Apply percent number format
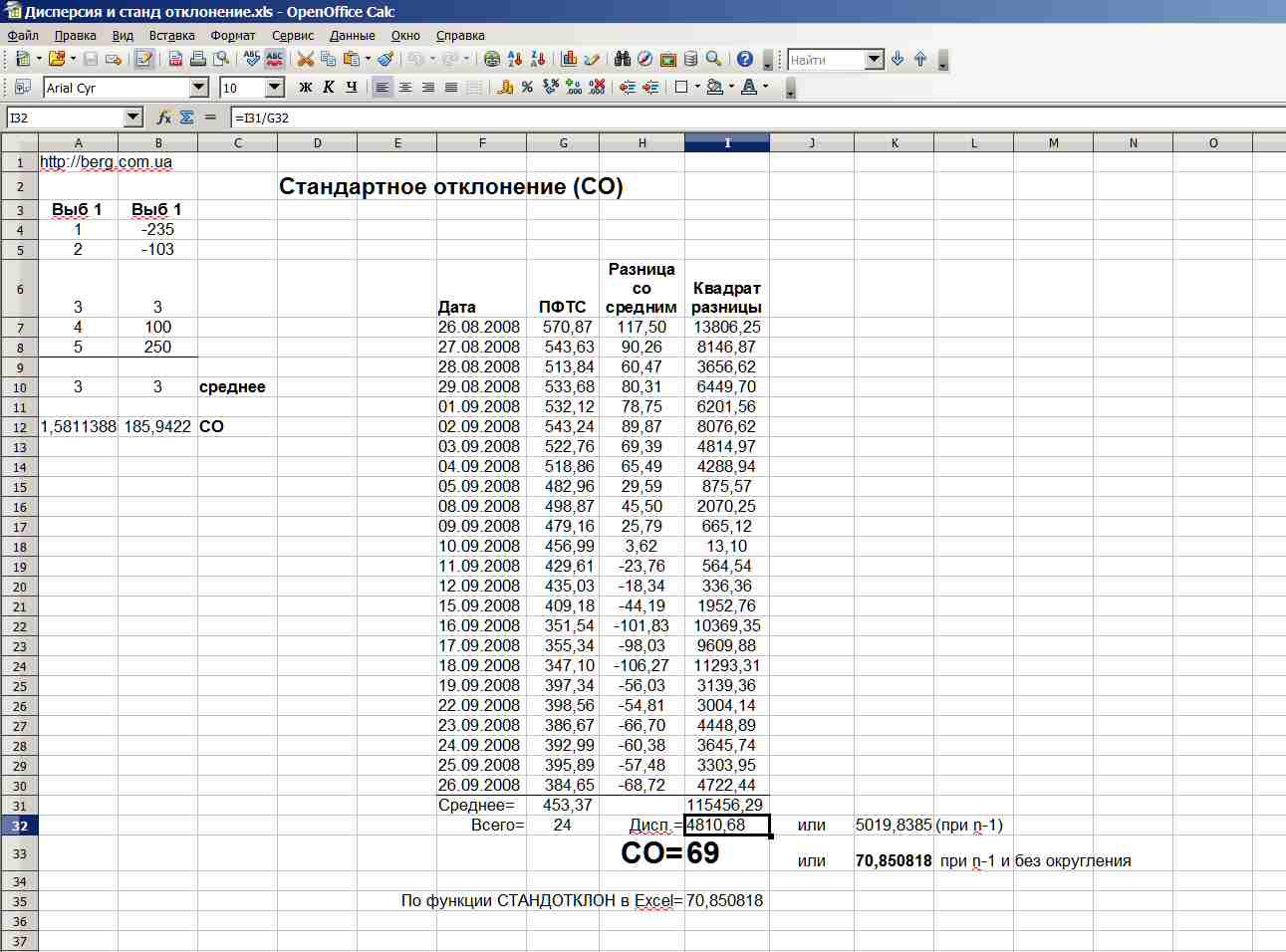The width and height of the screenshot is (1286, 952). tap(528, 88)
